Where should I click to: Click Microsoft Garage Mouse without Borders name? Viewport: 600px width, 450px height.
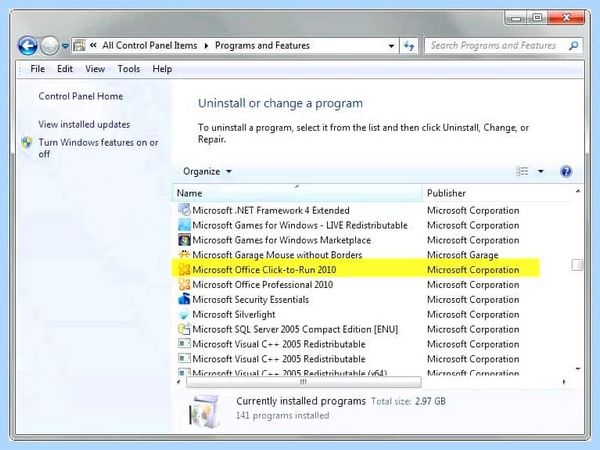coord(277,255)
